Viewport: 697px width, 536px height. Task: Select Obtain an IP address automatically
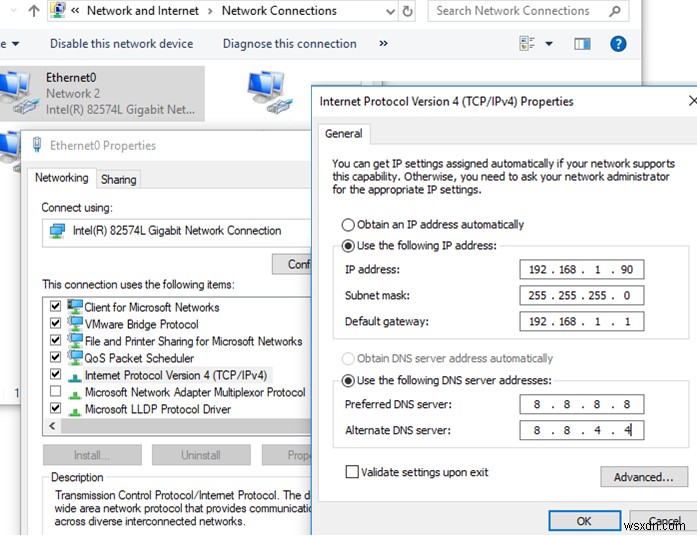pos(348,224)
